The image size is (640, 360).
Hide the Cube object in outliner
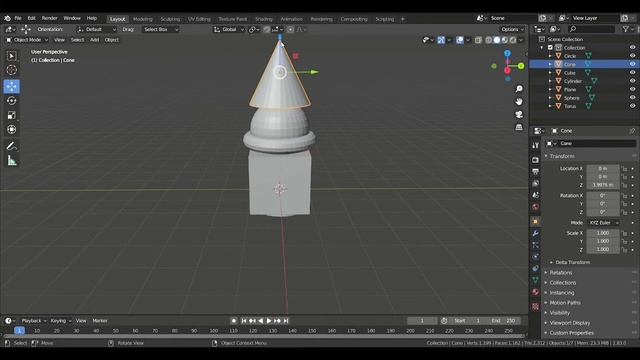632,72
